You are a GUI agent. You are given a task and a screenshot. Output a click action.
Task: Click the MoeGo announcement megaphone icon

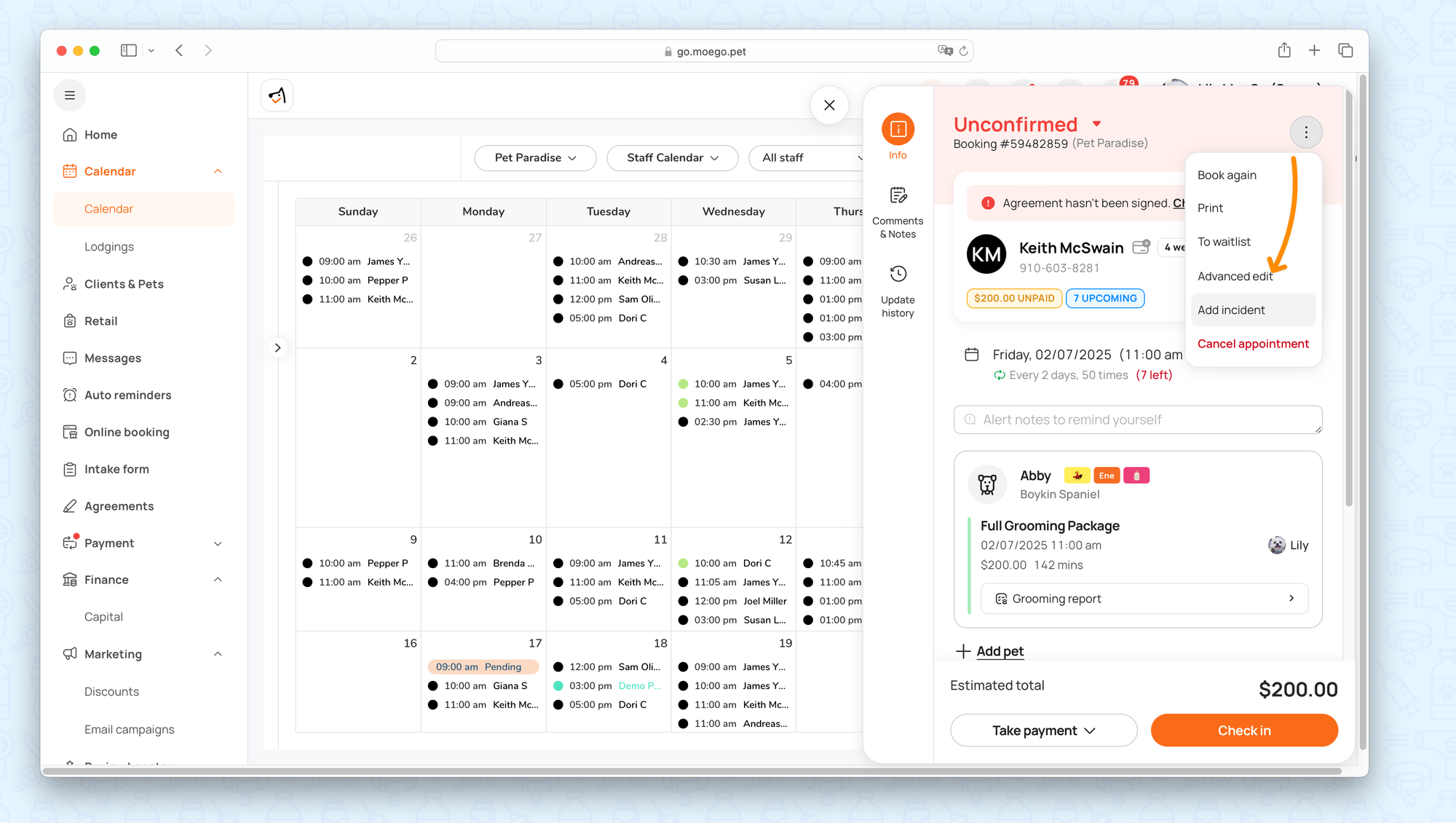pos(277,95)
